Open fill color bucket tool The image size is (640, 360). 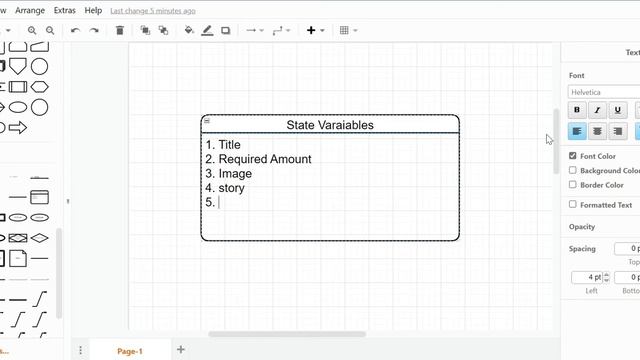click(x=189, y=30)
